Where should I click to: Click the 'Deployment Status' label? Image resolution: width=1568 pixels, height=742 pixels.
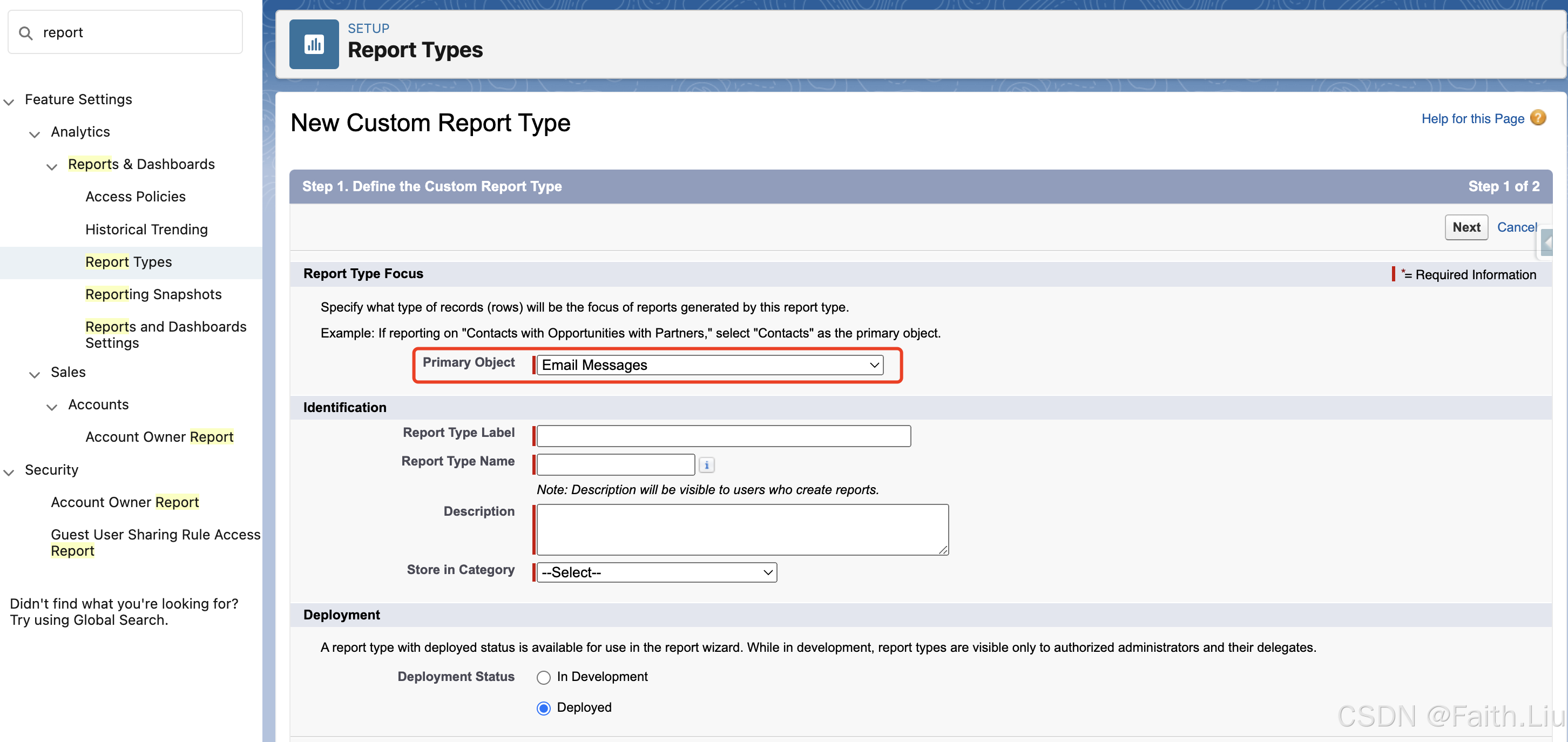[x=456, y=677]
